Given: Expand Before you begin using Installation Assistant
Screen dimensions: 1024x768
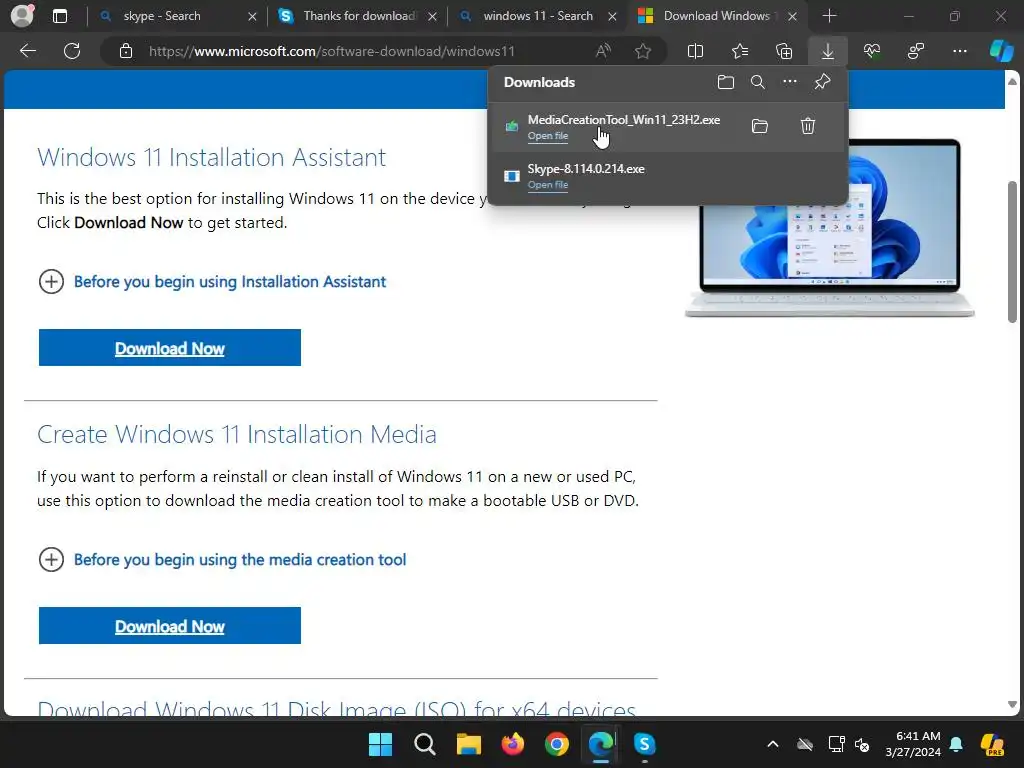Looking at the screenshot, I should tap(212, 281).
